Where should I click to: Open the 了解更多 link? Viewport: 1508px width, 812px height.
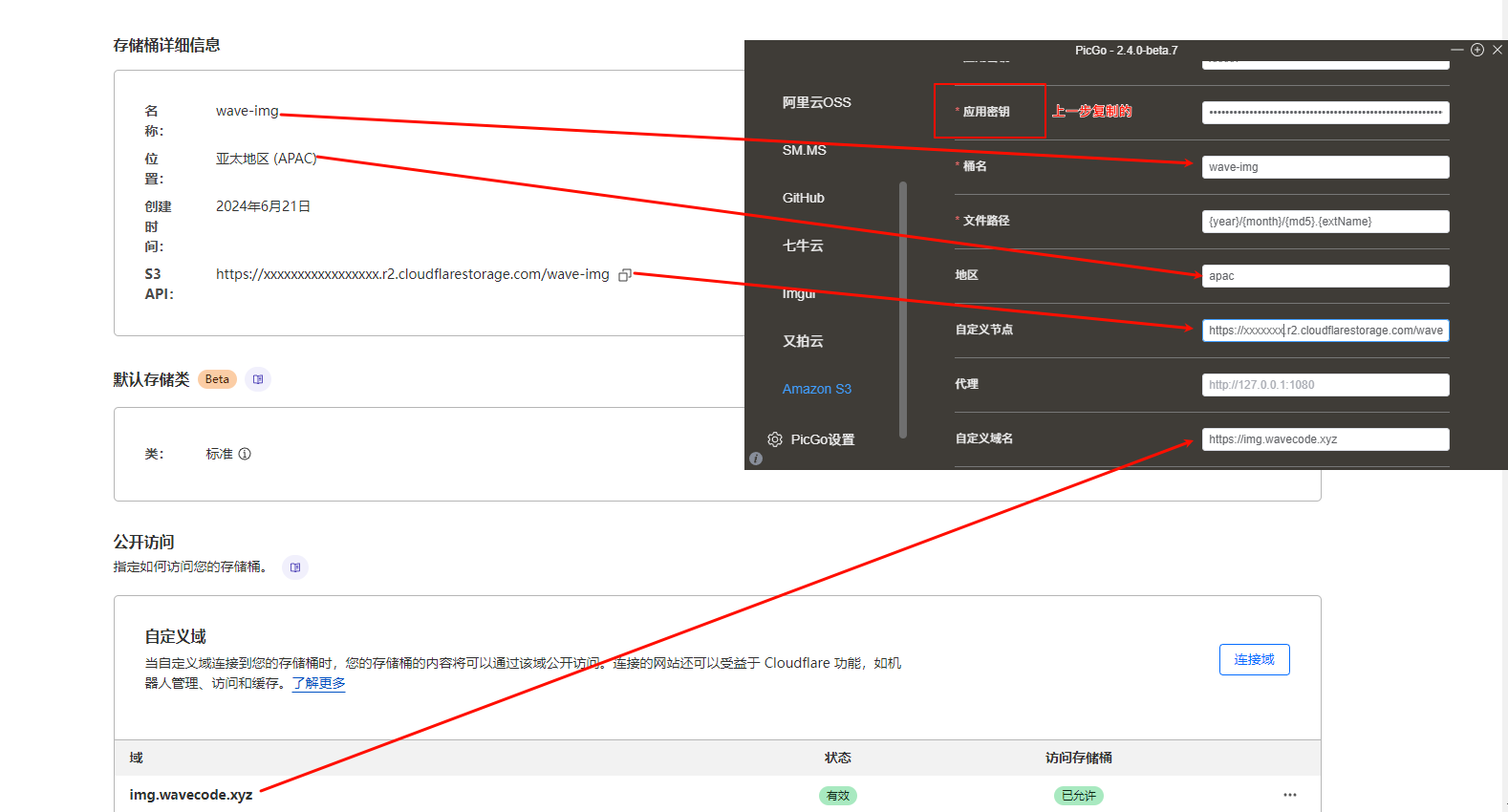click(x=318, y=683)
